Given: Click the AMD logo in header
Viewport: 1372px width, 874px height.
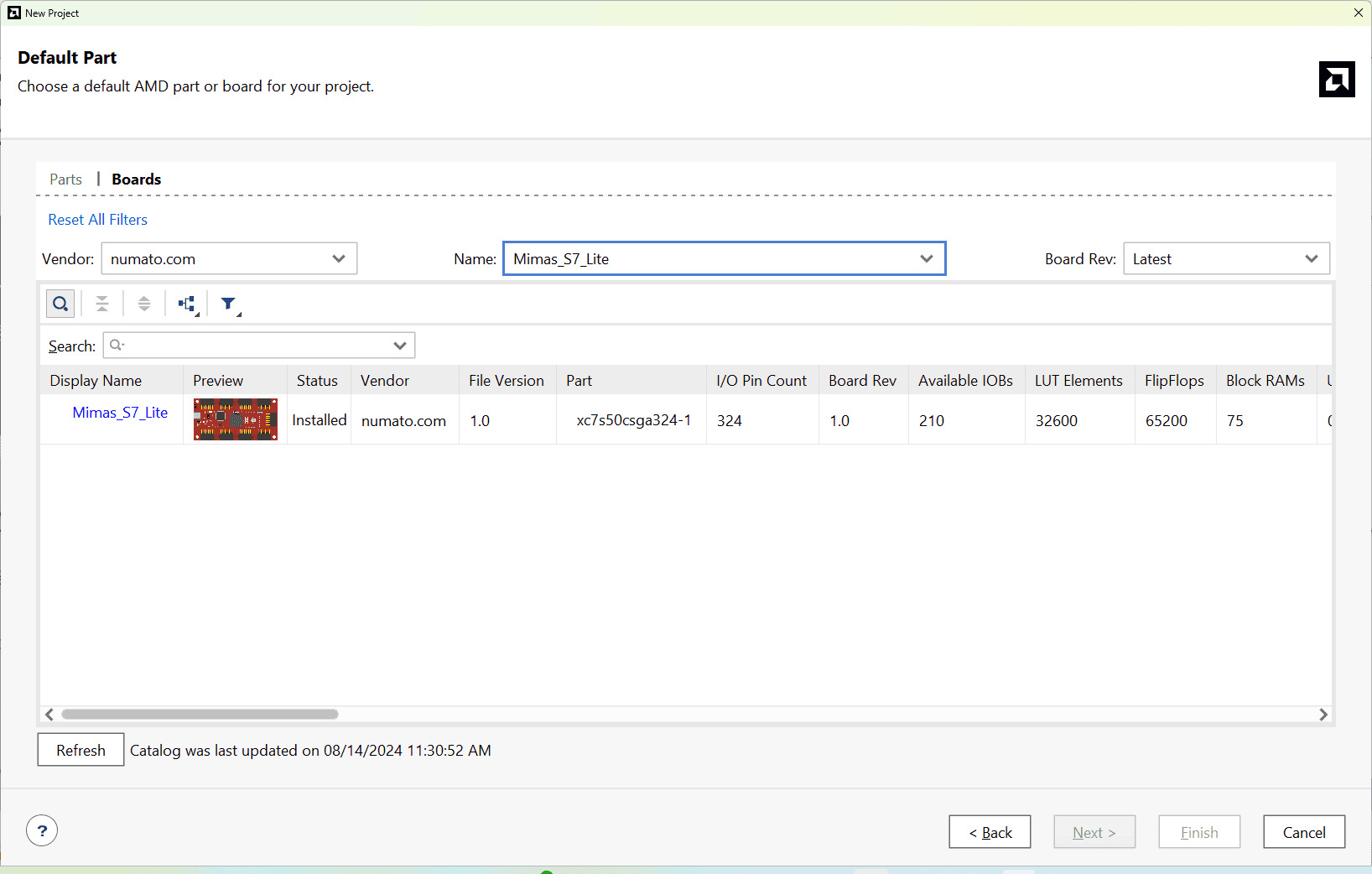Looking at the screenshot, I should click(1336, 80).
